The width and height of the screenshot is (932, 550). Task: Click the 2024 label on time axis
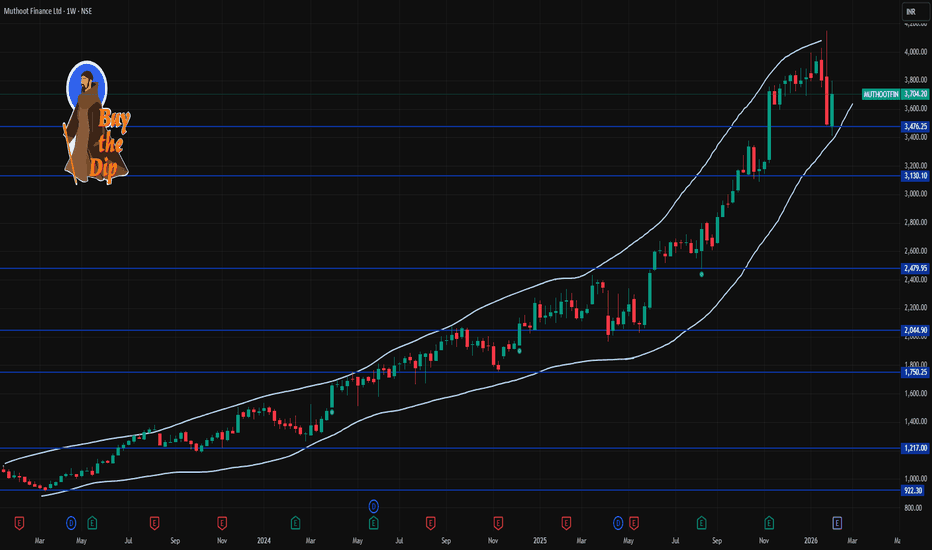tap(264, 540)
